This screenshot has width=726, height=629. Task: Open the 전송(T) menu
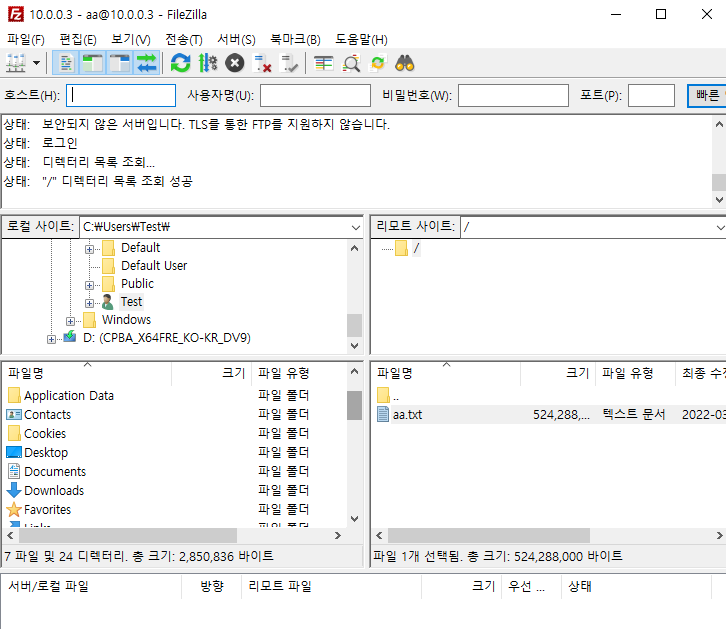pos(184,40)
